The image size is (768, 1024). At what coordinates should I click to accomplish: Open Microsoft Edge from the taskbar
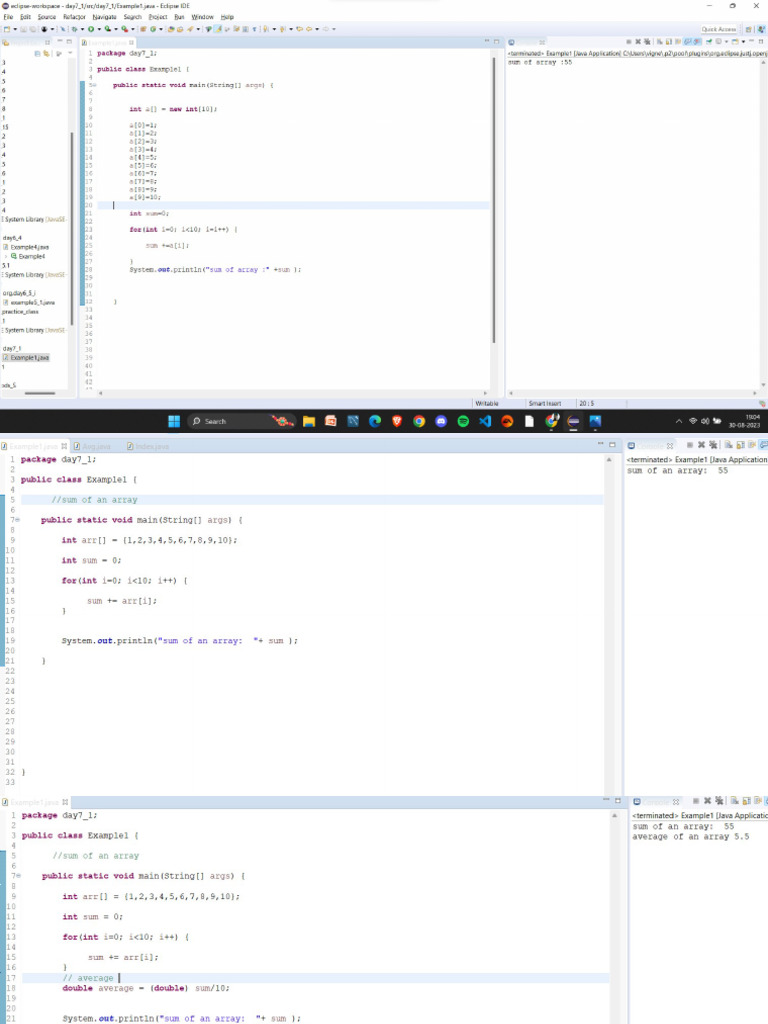(x=375, y=421)
